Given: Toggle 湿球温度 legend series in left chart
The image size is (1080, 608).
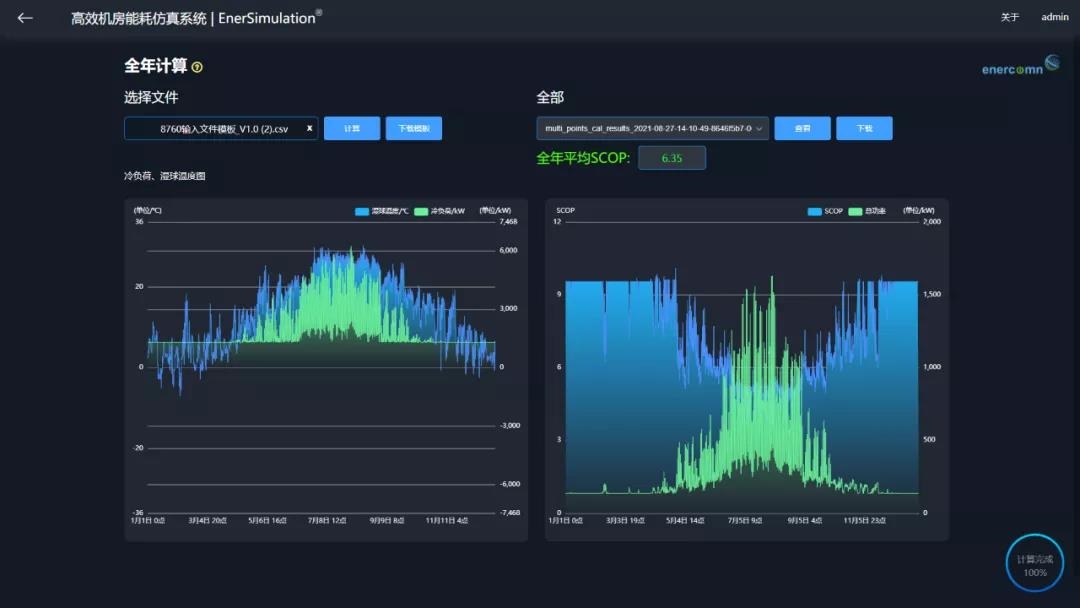Looking at the screenshot, I should point(376,211).
